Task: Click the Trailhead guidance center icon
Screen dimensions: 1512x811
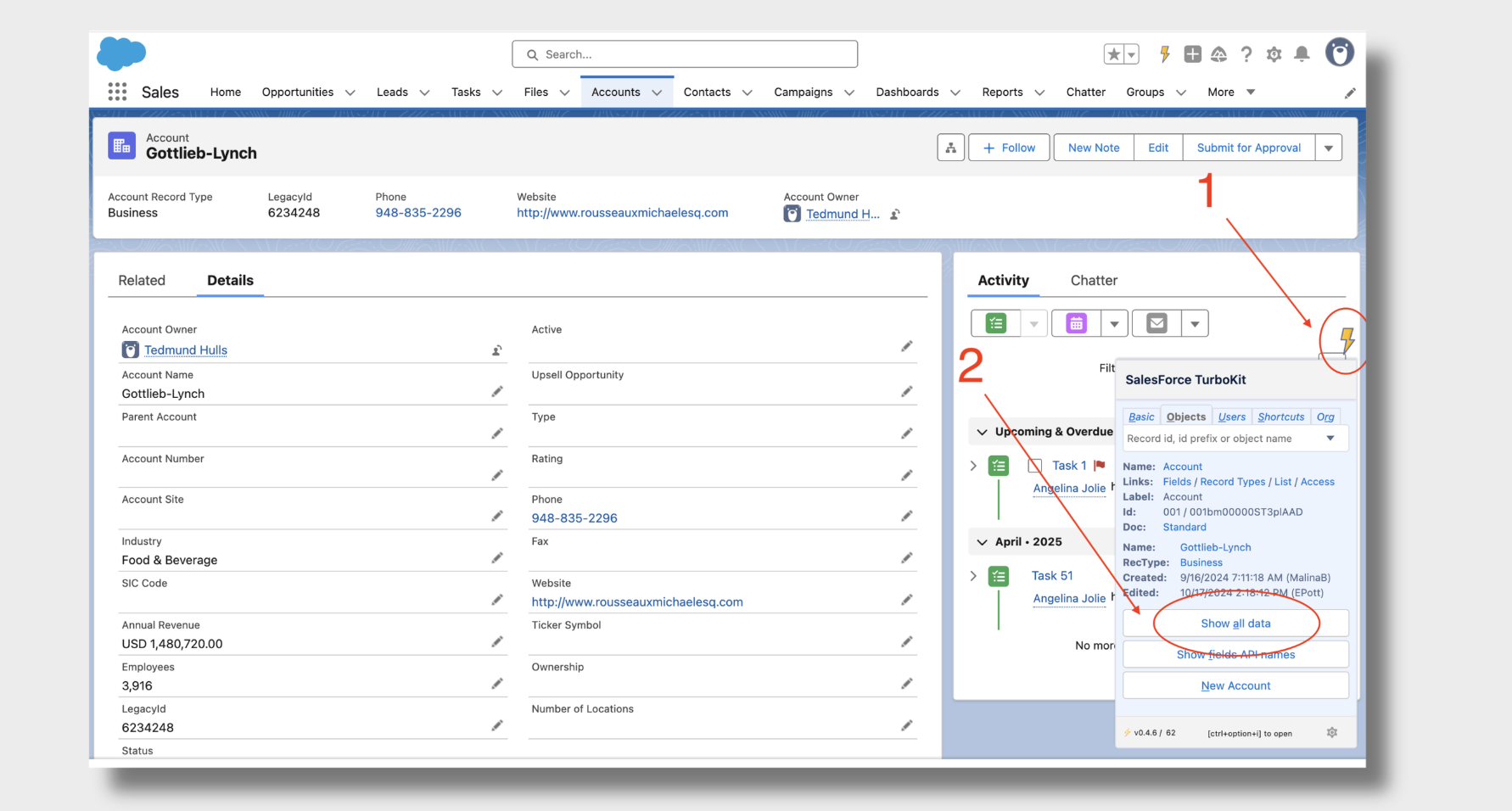Action: (x=1219, y=53)
